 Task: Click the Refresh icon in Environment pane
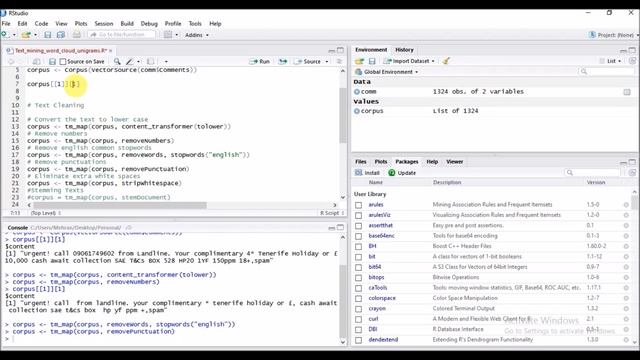tap(632, 61)
